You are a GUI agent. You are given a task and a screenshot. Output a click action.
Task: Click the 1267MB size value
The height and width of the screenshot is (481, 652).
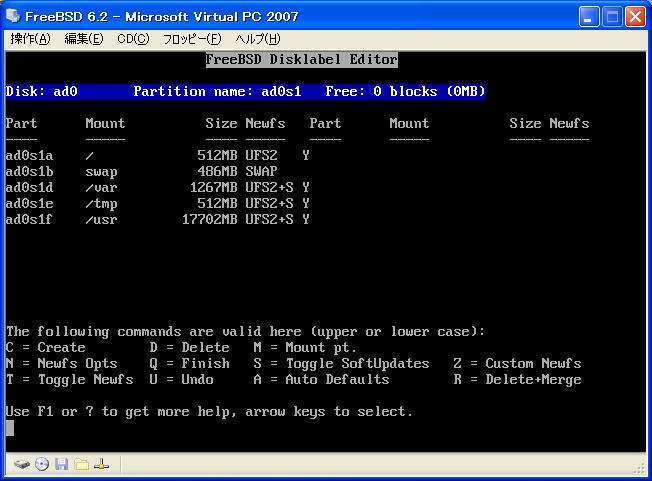213,187
